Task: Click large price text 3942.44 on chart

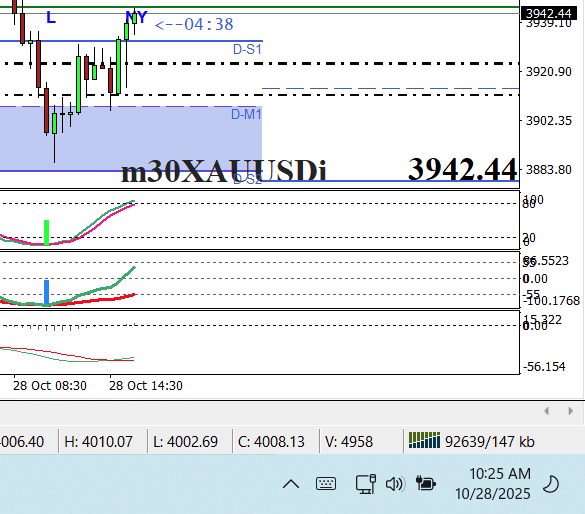Action: (463, 169)
